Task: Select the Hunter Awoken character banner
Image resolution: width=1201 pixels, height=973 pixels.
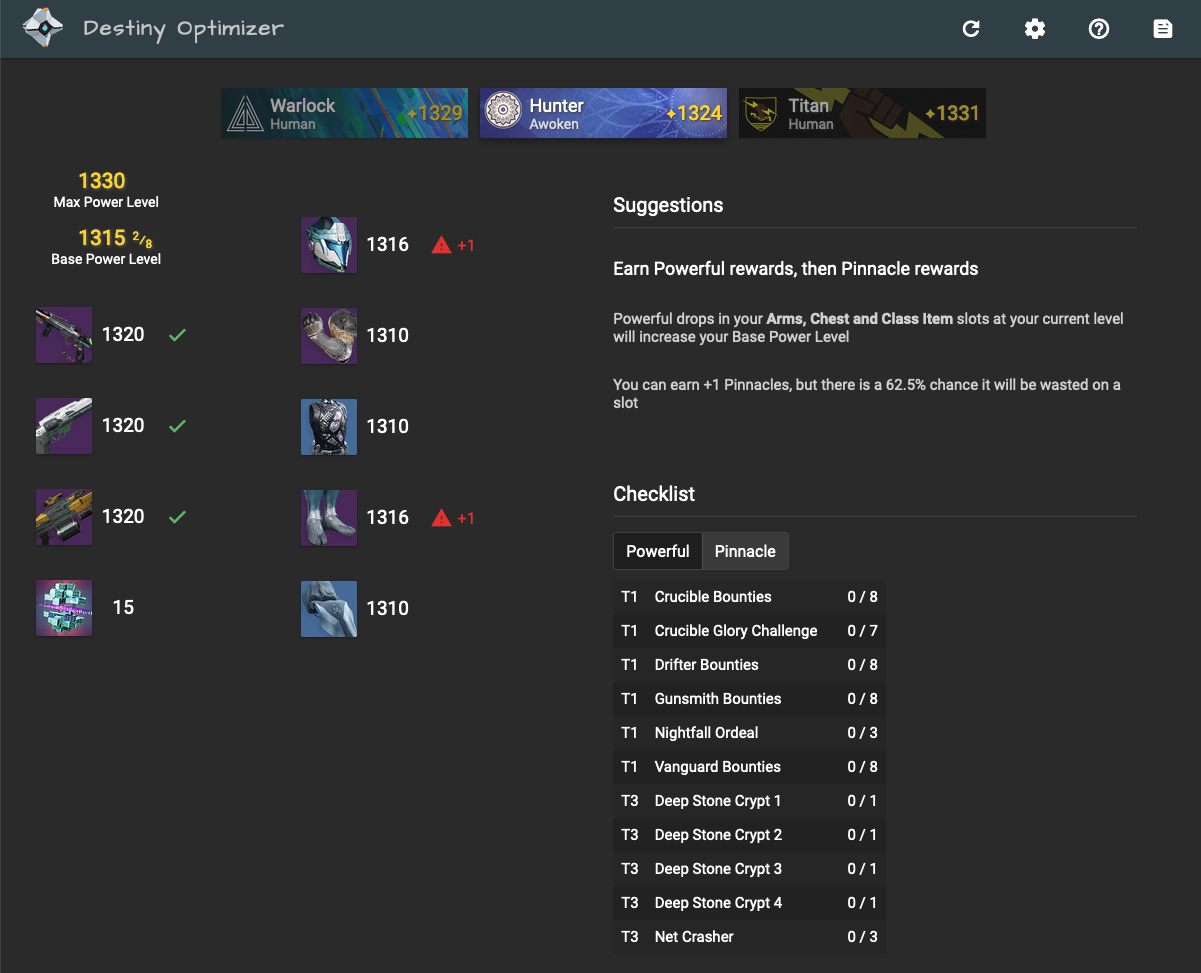Action: 603,113
